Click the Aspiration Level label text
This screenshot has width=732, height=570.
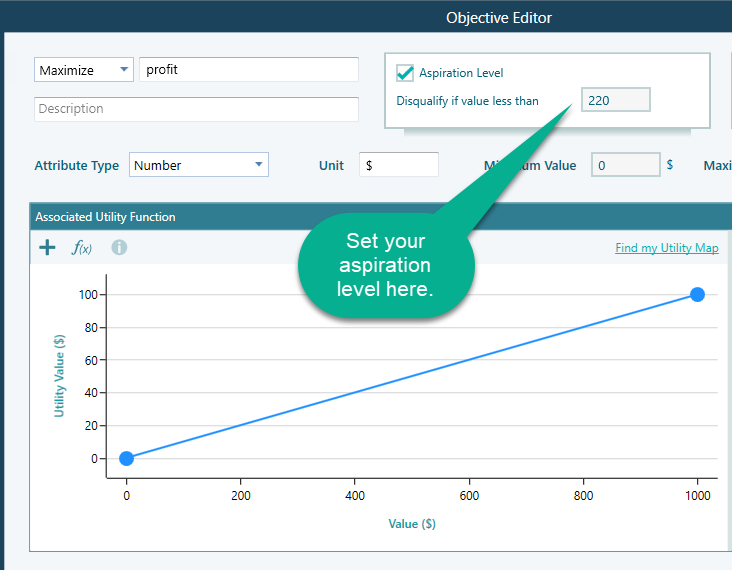point(461,73)
